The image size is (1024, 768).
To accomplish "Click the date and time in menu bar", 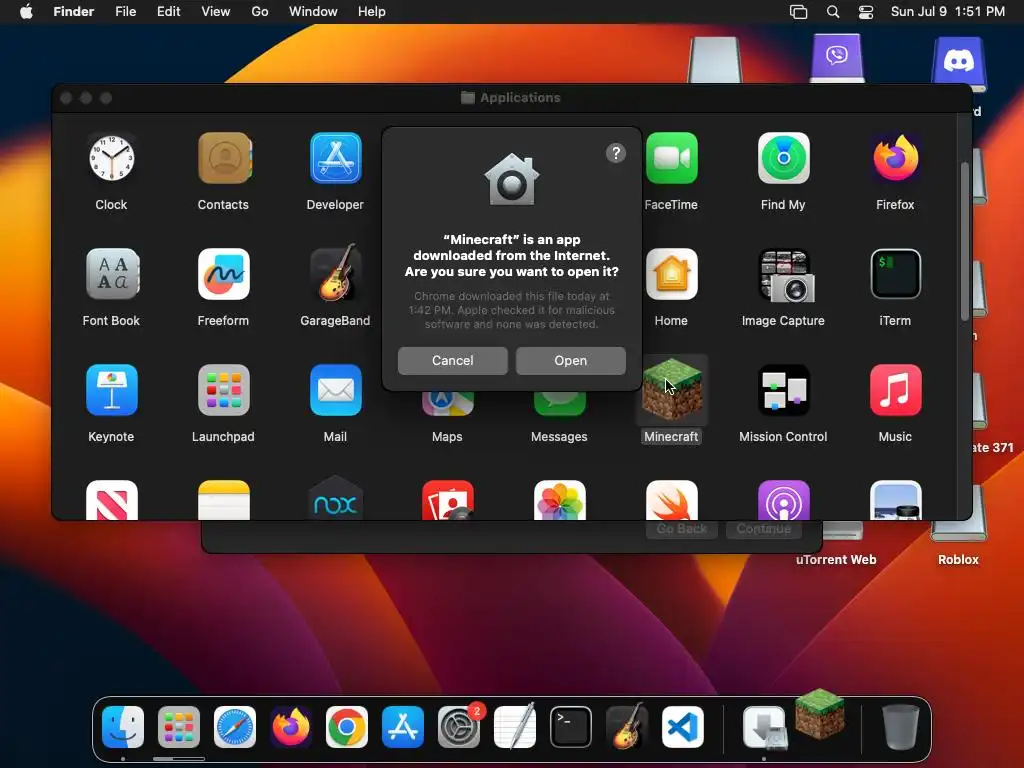I will tap(948, 12).
